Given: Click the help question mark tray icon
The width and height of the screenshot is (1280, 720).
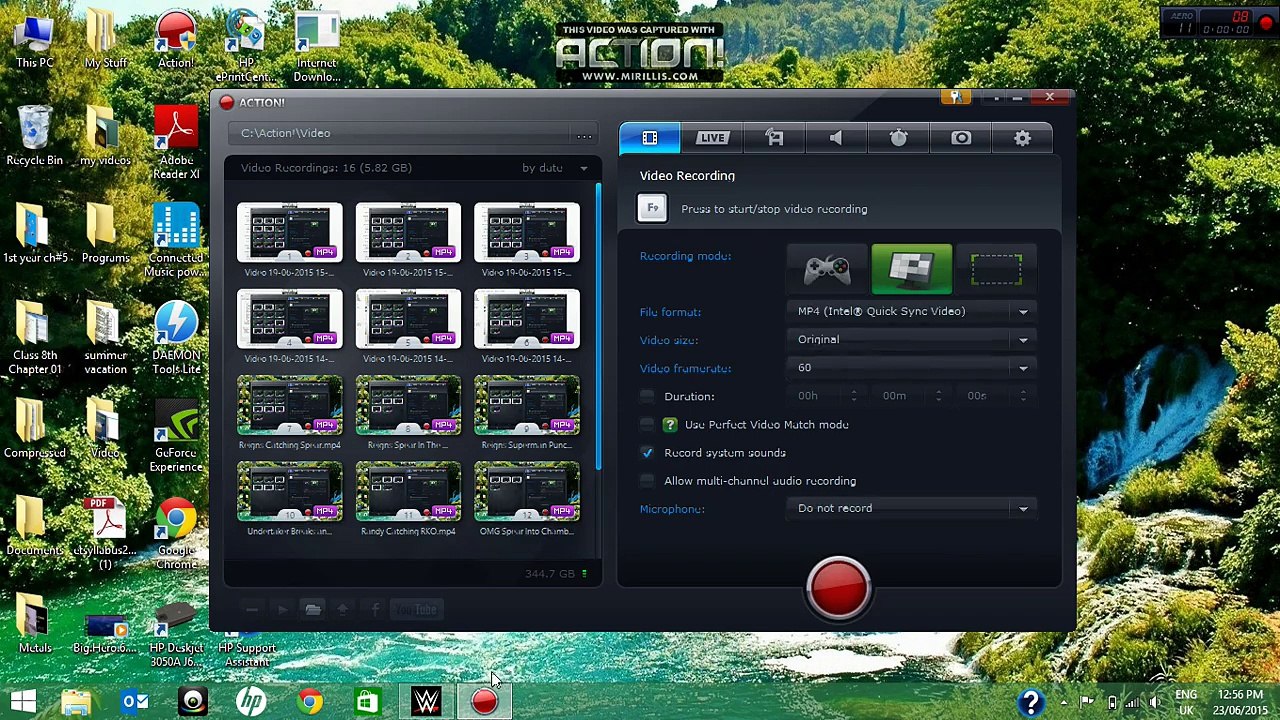Looking at the screenshot, I should [x=1031, y=703].
